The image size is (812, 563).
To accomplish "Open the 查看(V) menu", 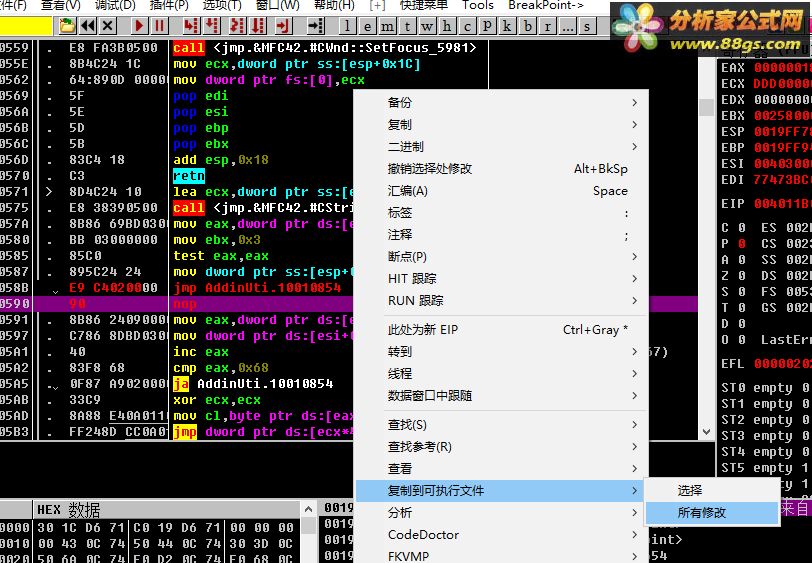I will click(x=61, y=6).
